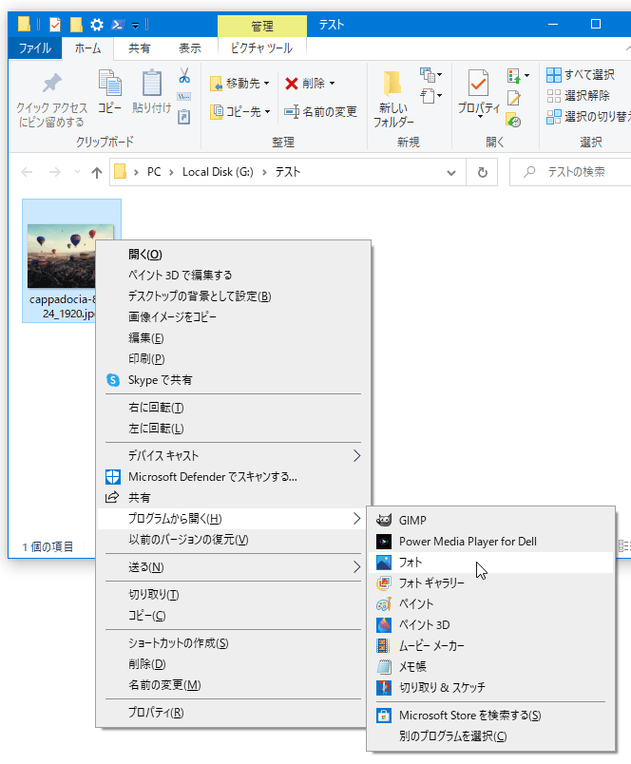This screenshot has width=631, height=764.
Task: Open with フォト ギャラリー
Action: click(x=491, y=583)
